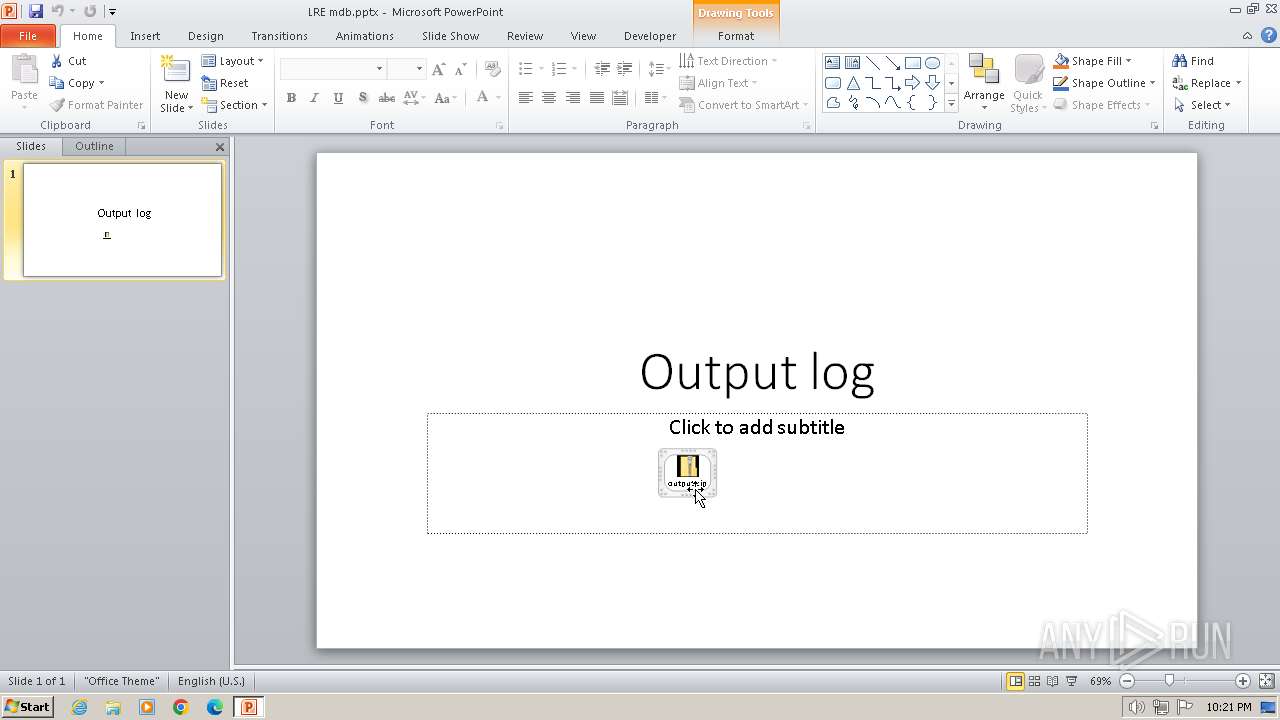Switch to the Design tab
This screenshot has width=1280, height=720.
[x=205, y=36]
